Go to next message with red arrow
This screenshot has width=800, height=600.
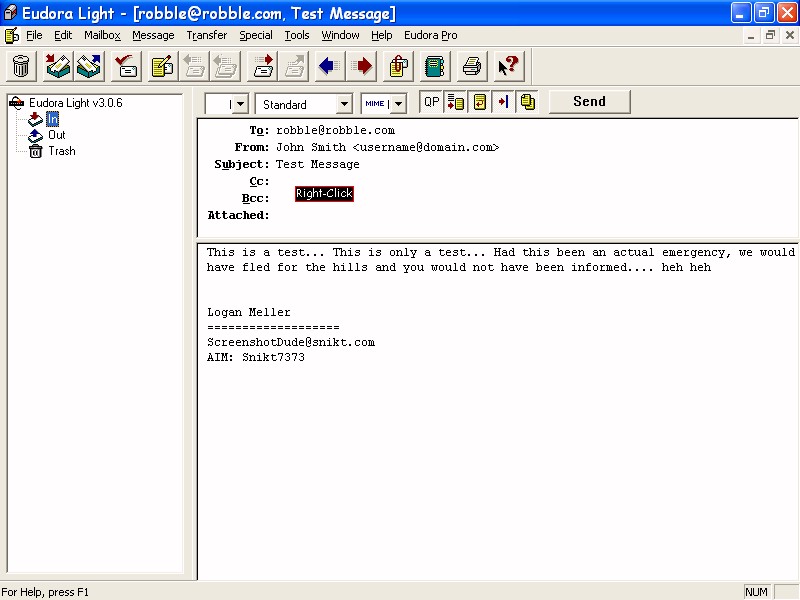(361, 66)
